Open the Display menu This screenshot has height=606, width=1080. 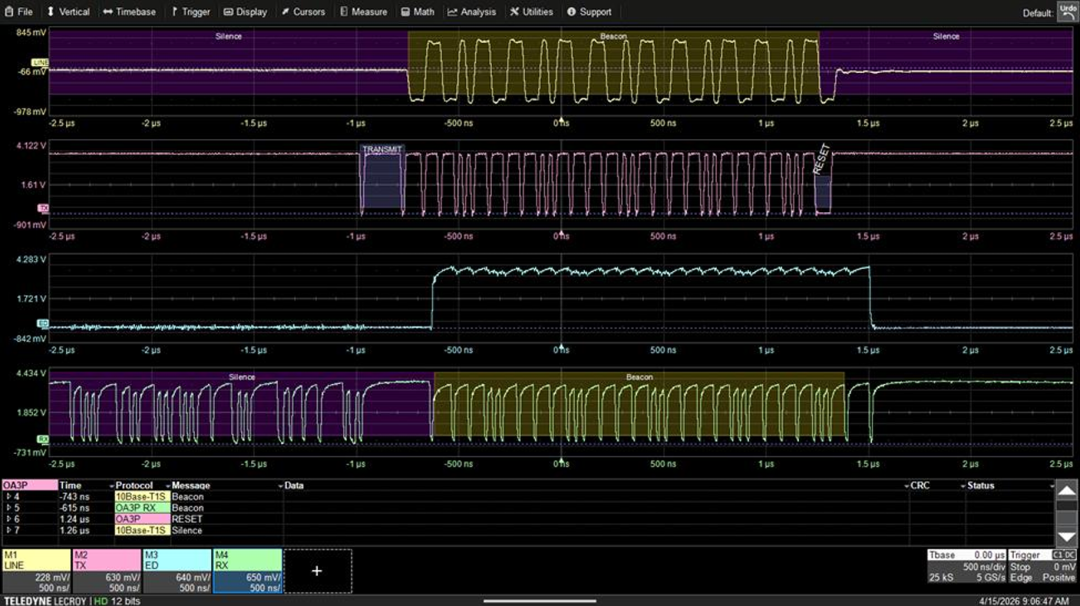click(245, 12)
